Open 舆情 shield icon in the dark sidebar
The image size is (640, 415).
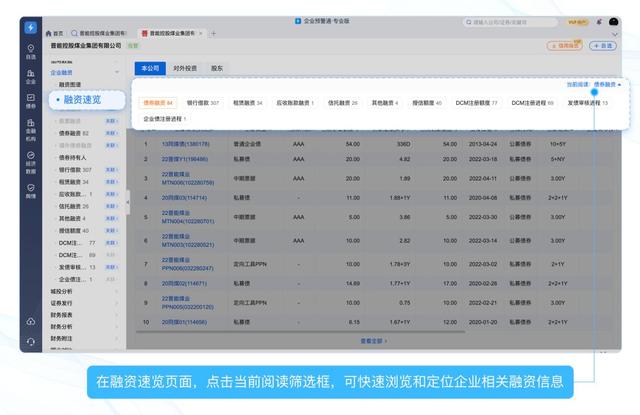click(31, 191)
